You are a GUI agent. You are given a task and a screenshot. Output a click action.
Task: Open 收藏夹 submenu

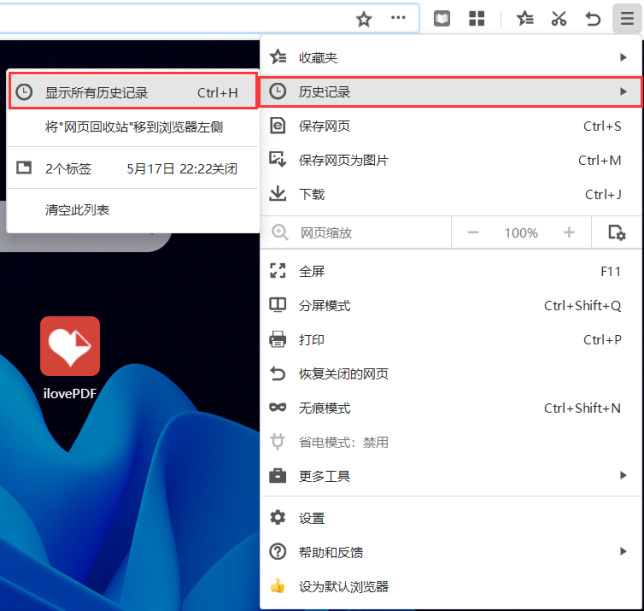pyautogui.click(x=451, y=57)
